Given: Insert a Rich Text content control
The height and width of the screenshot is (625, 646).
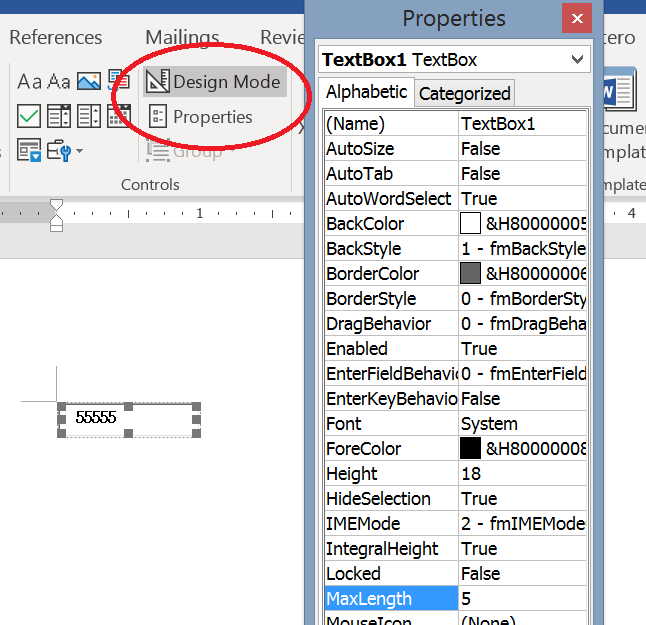Looking at the screenshot, I should (x=30, y=82).
